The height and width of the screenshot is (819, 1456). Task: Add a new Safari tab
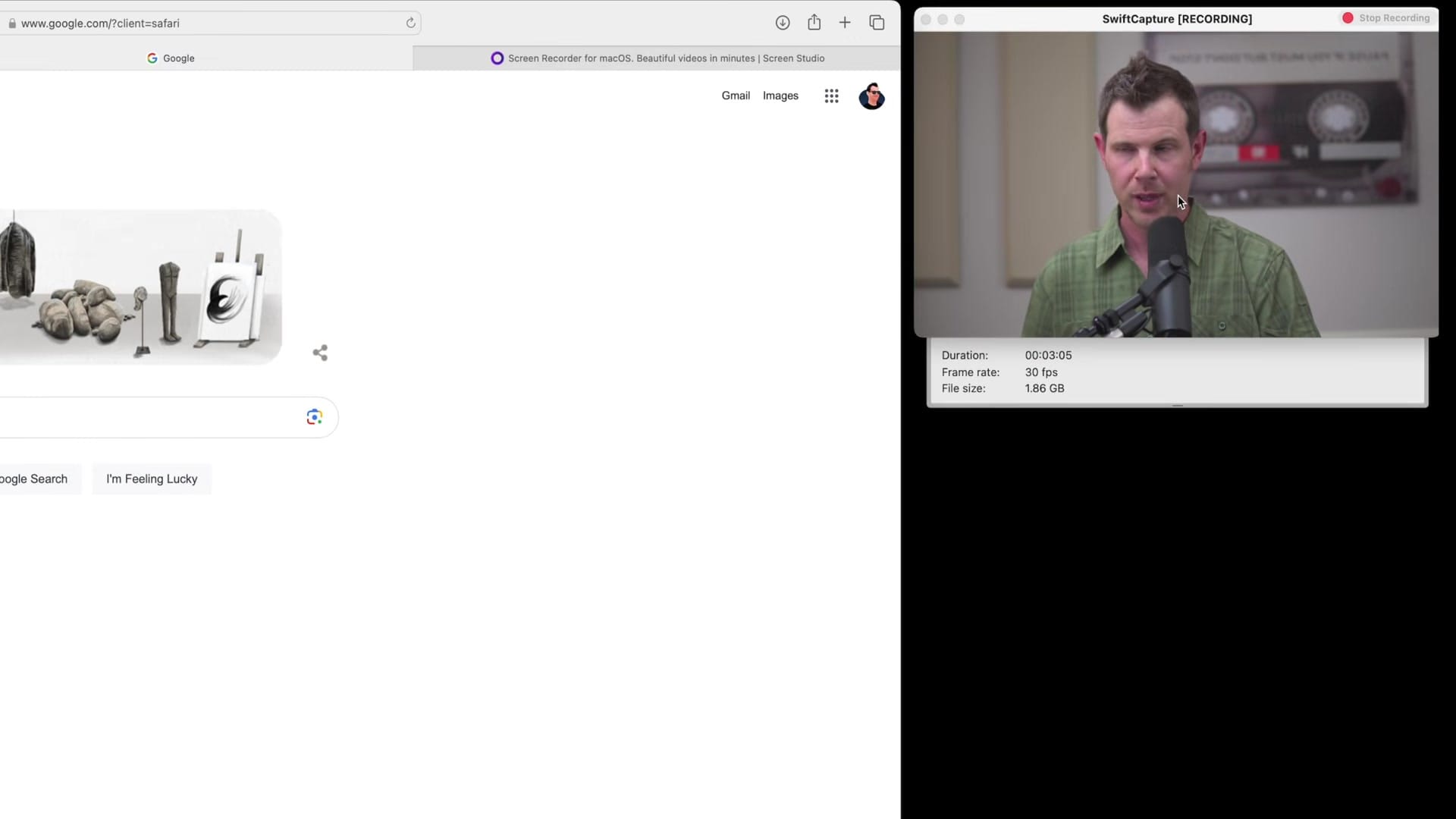point(845,23)
